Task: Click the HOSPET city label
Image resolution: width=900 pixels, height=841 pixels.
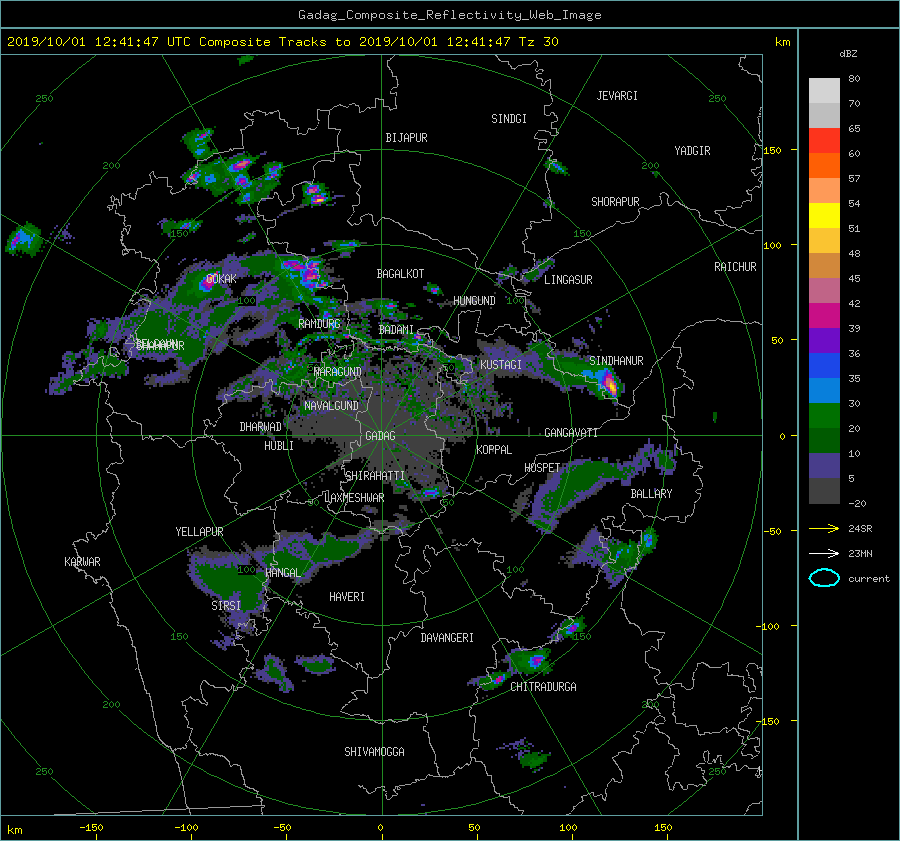Action: [542, 468]
